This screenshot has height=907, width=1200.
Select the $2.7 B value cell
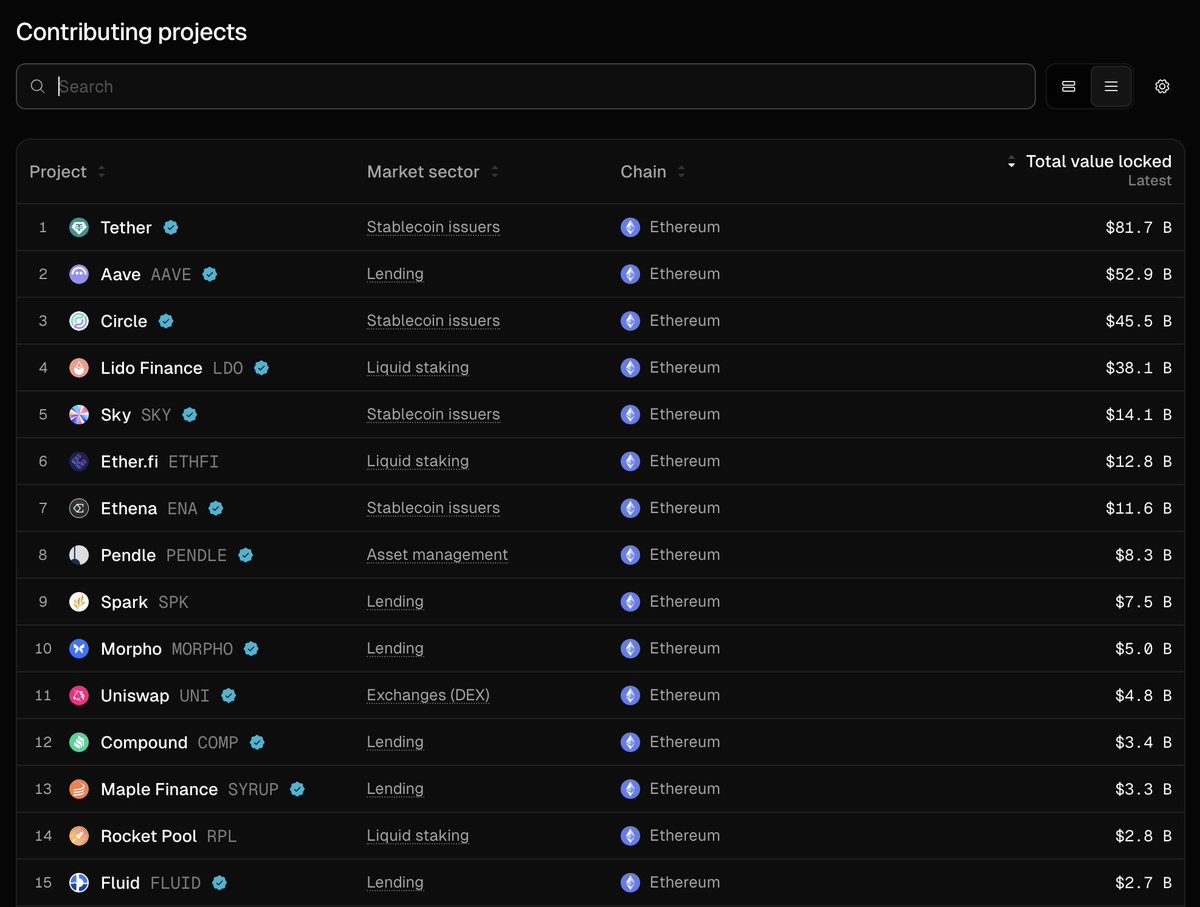(1143, 883)
